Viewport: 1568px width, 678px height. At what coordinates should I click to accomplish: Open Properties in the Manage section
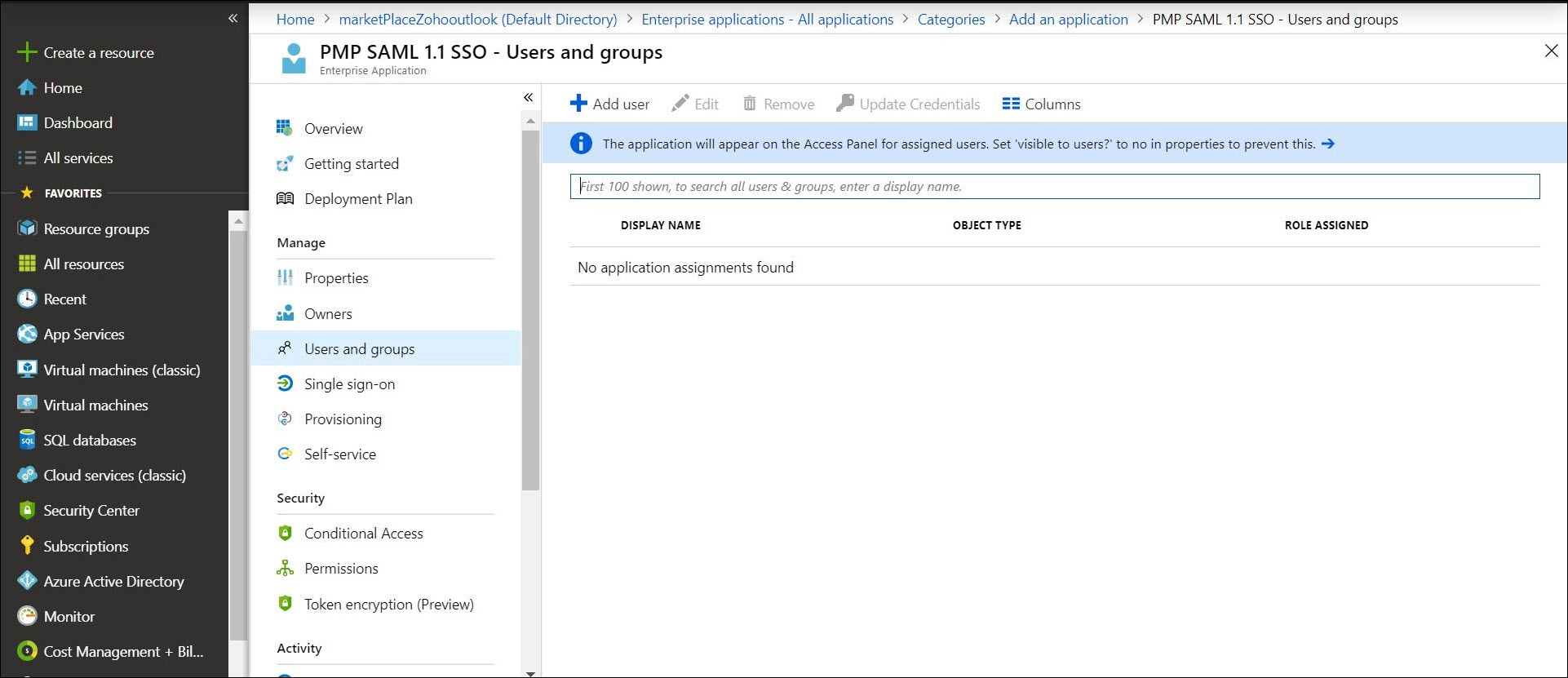336,278
